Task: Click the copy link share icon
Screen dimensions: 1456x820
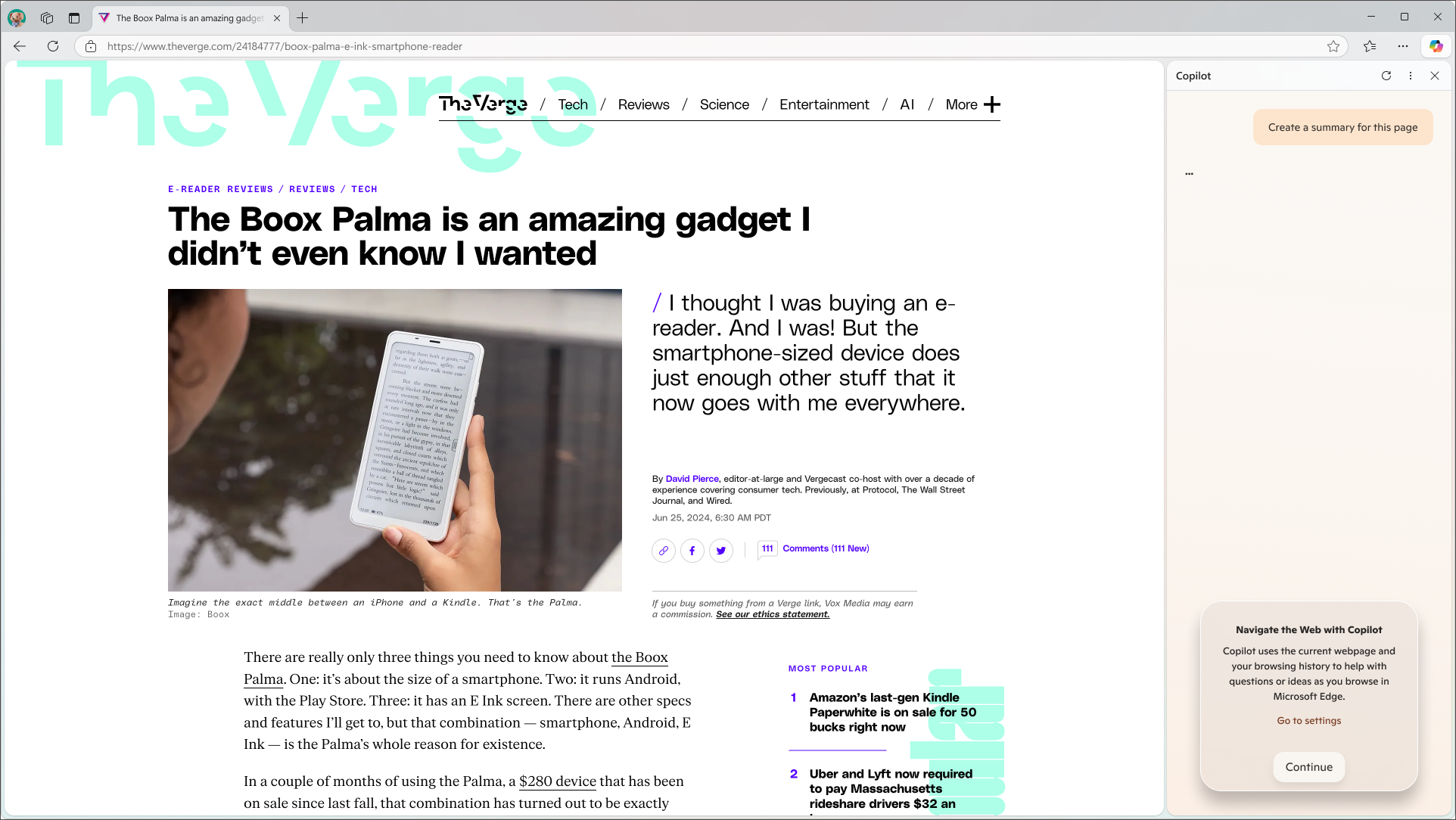Action: (x=663, y=550)
